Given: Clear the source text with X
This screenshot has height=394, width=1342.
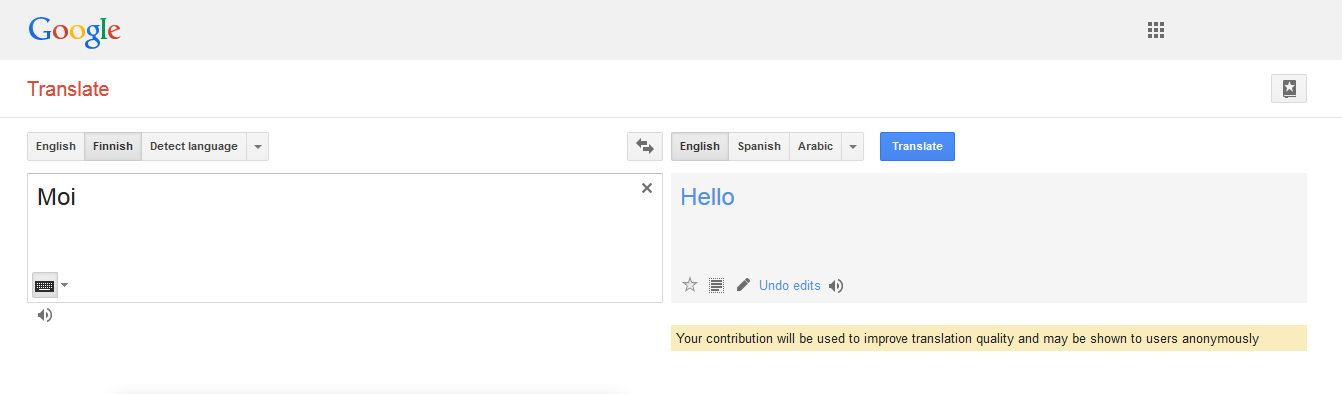Looking at the screenshot, I should click(646, 188).
